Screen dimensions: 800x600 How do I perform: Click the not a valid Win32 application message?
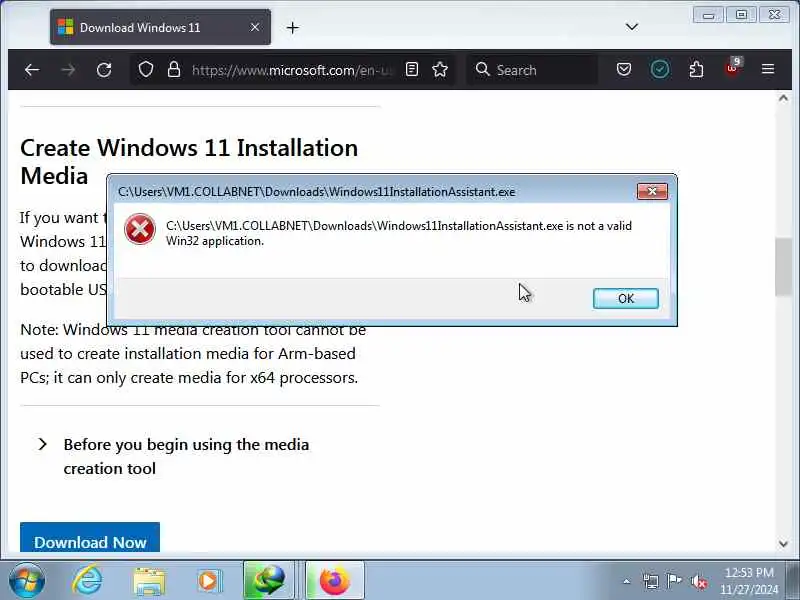pos(398,233)
